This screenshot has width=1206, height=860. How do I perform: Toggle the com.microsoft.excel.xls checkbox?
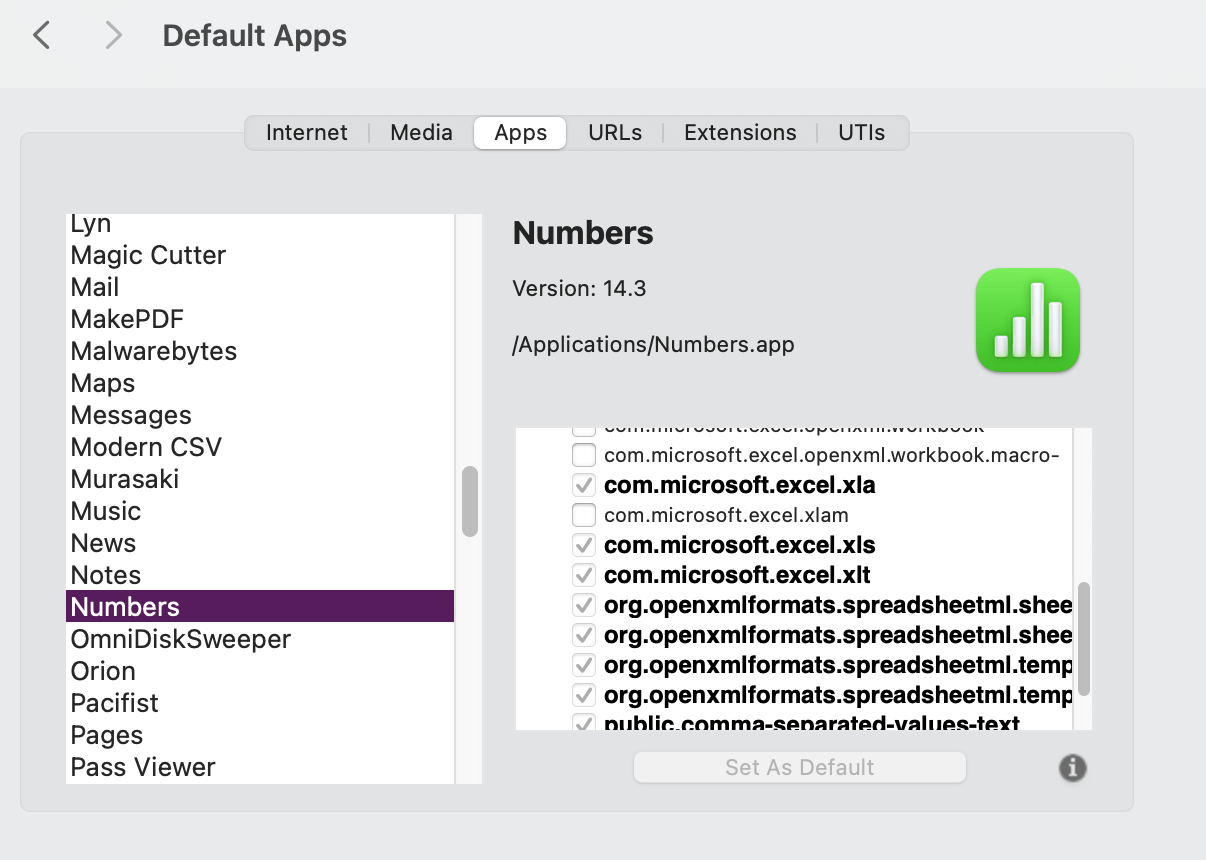click(584, 546)
